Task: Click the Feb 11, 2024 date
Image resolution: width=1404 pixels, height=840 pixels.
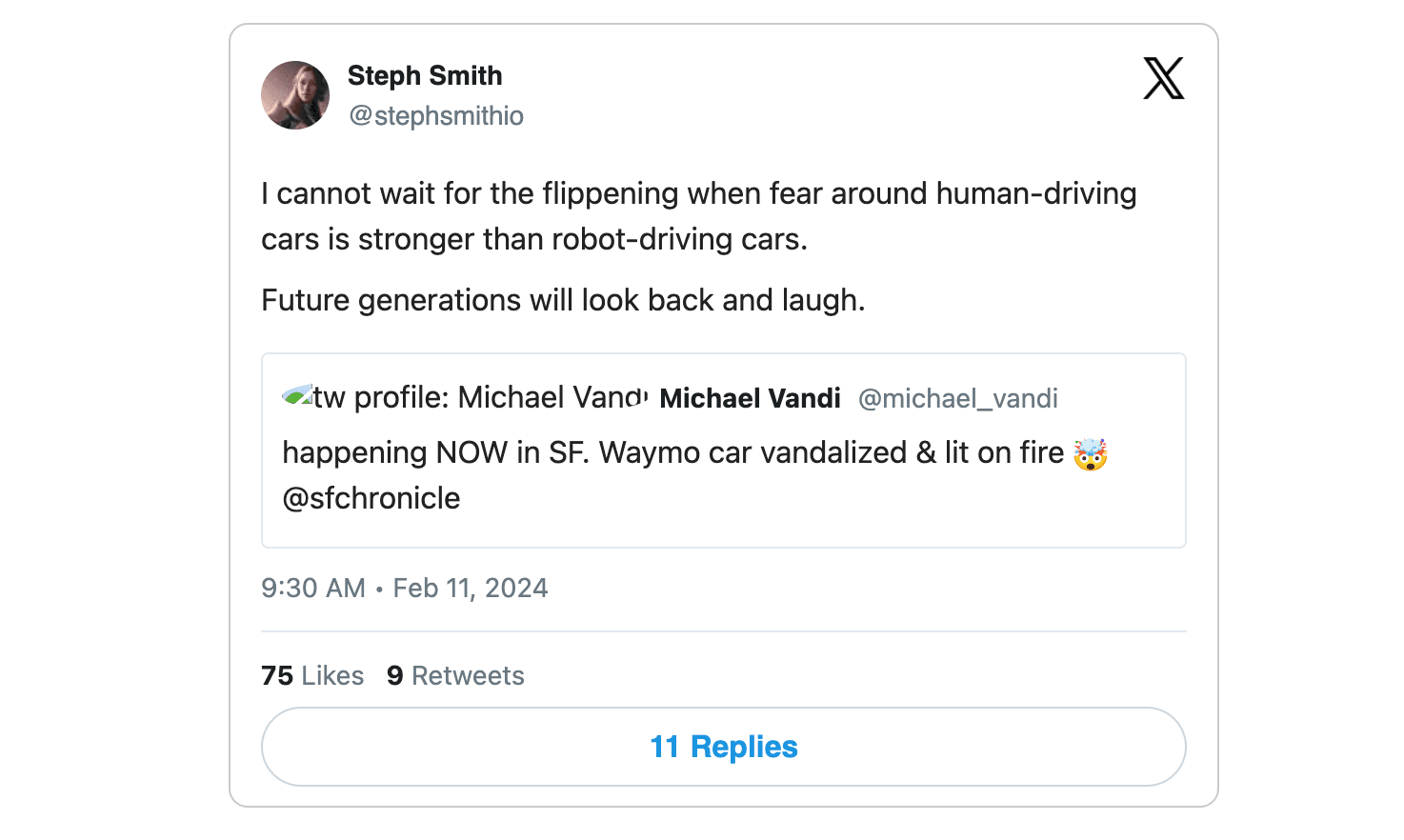Action: [x=471, y=588]
